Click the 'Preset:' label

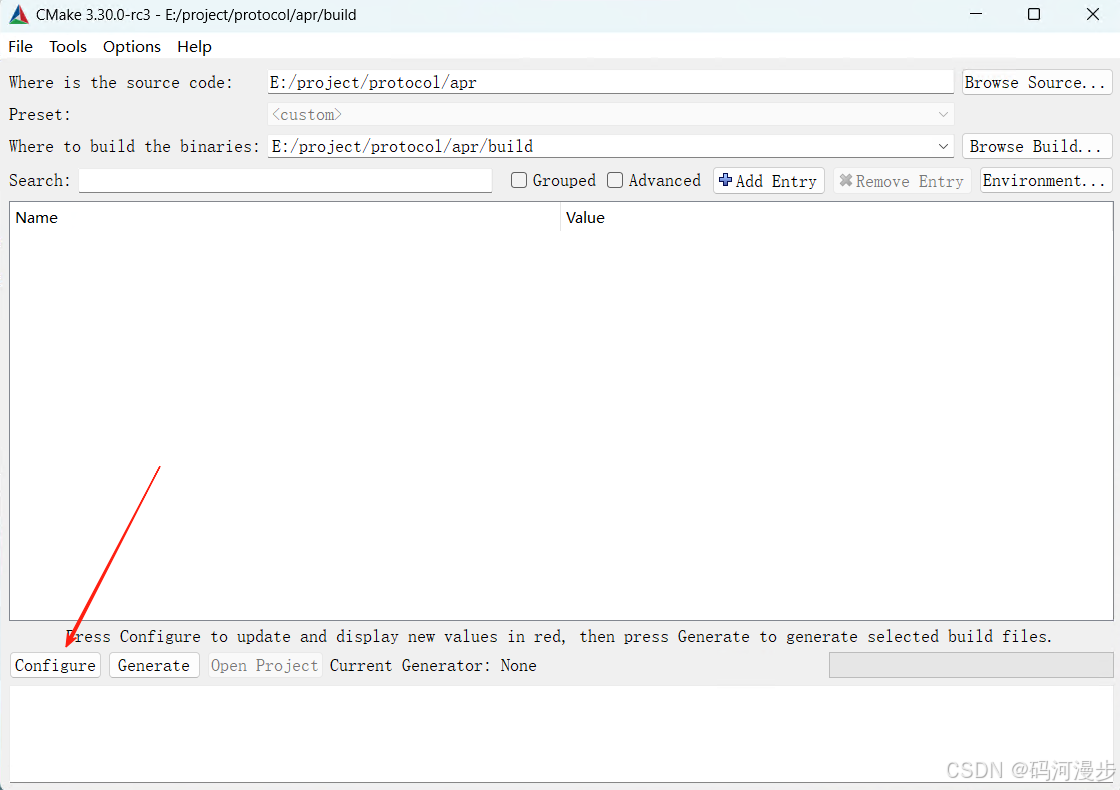[40, 114]
